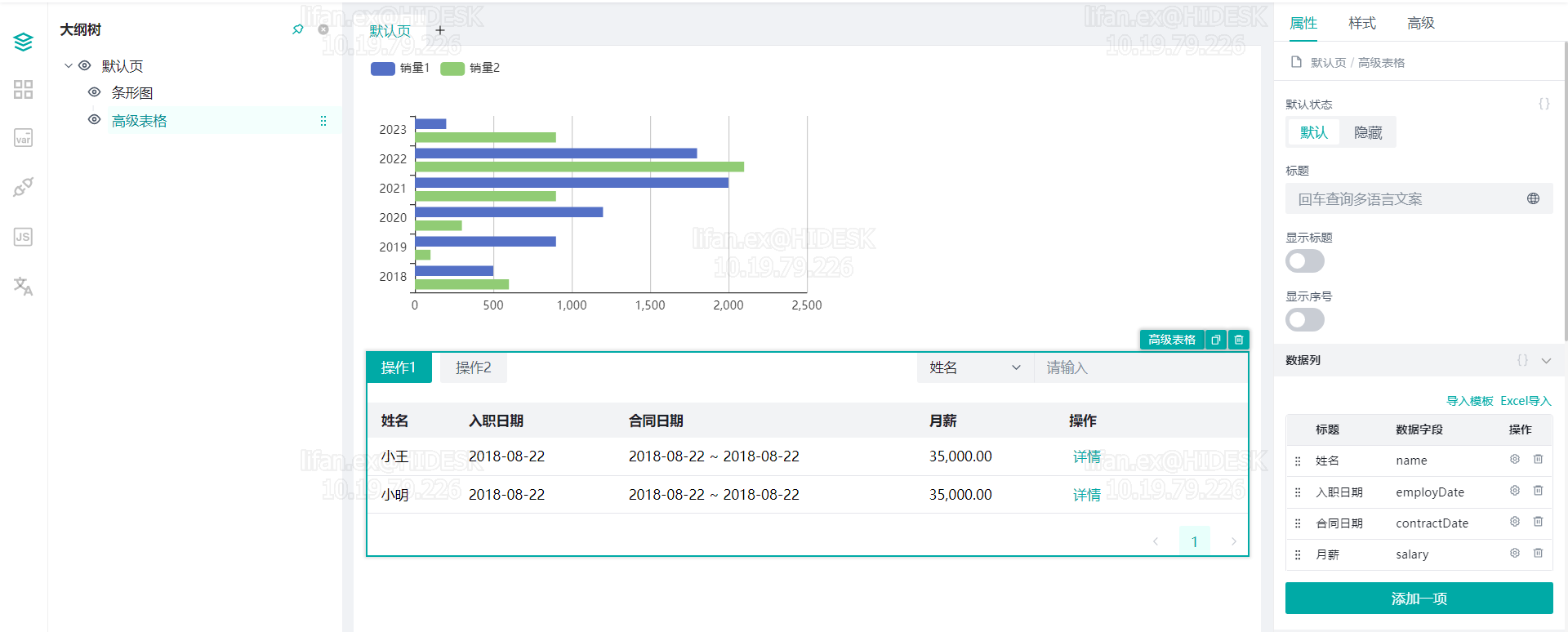Switch to the 样式 tab
The height and width of the screenshot is (632, 1568).
click(1362, 23)
